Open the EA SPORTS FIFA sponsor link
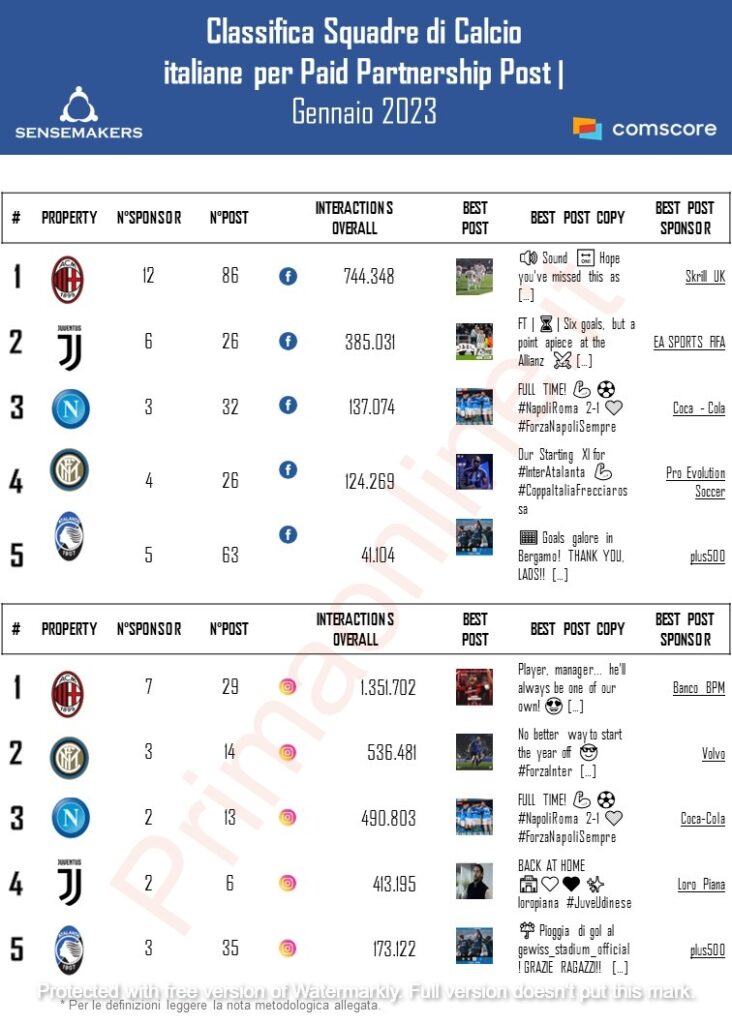732x1024 pixels. (x=690, y=342)
